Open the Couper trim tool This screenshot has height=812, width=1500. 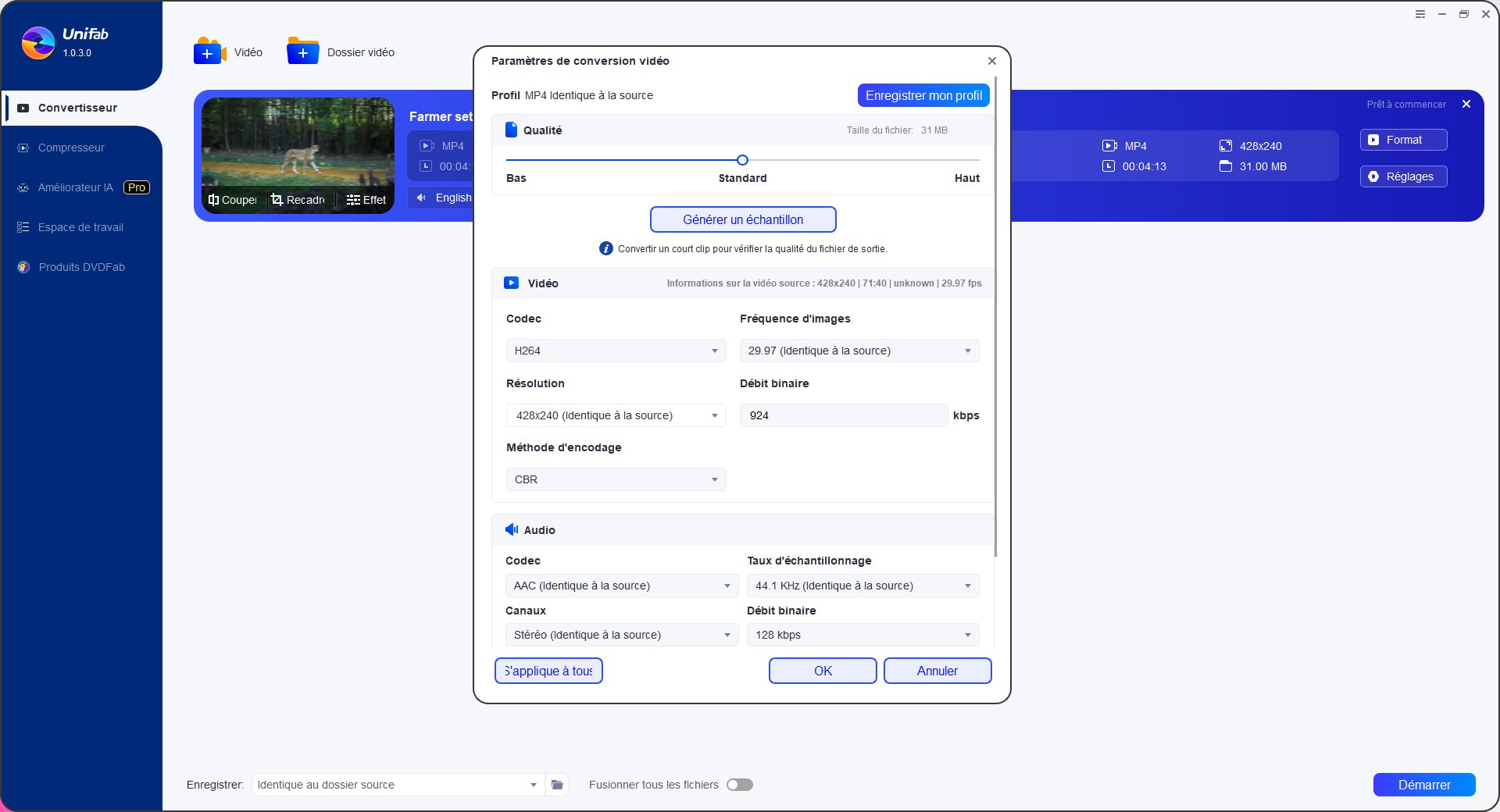[x=233, y=200]
